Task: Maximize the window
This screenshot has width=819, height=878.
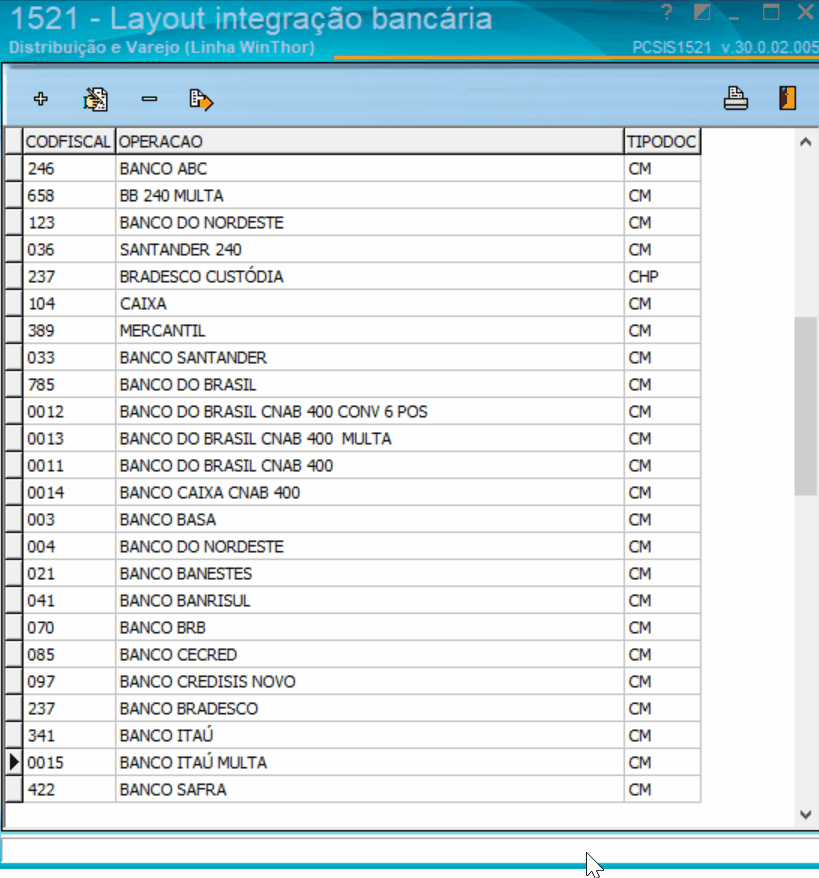Action: [x=771, y=12]
